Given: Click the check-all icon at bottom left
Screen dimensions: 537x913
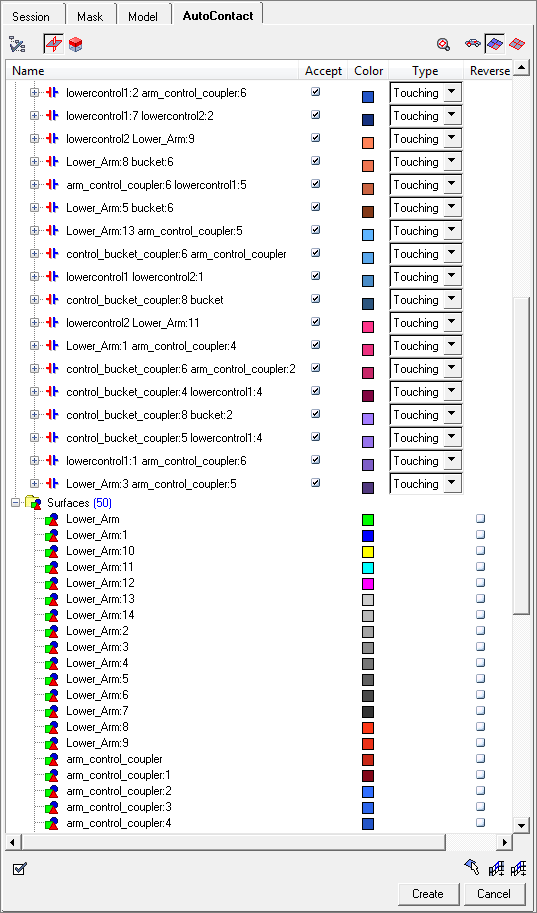Looking at the screenshot, I should (19, 869).
